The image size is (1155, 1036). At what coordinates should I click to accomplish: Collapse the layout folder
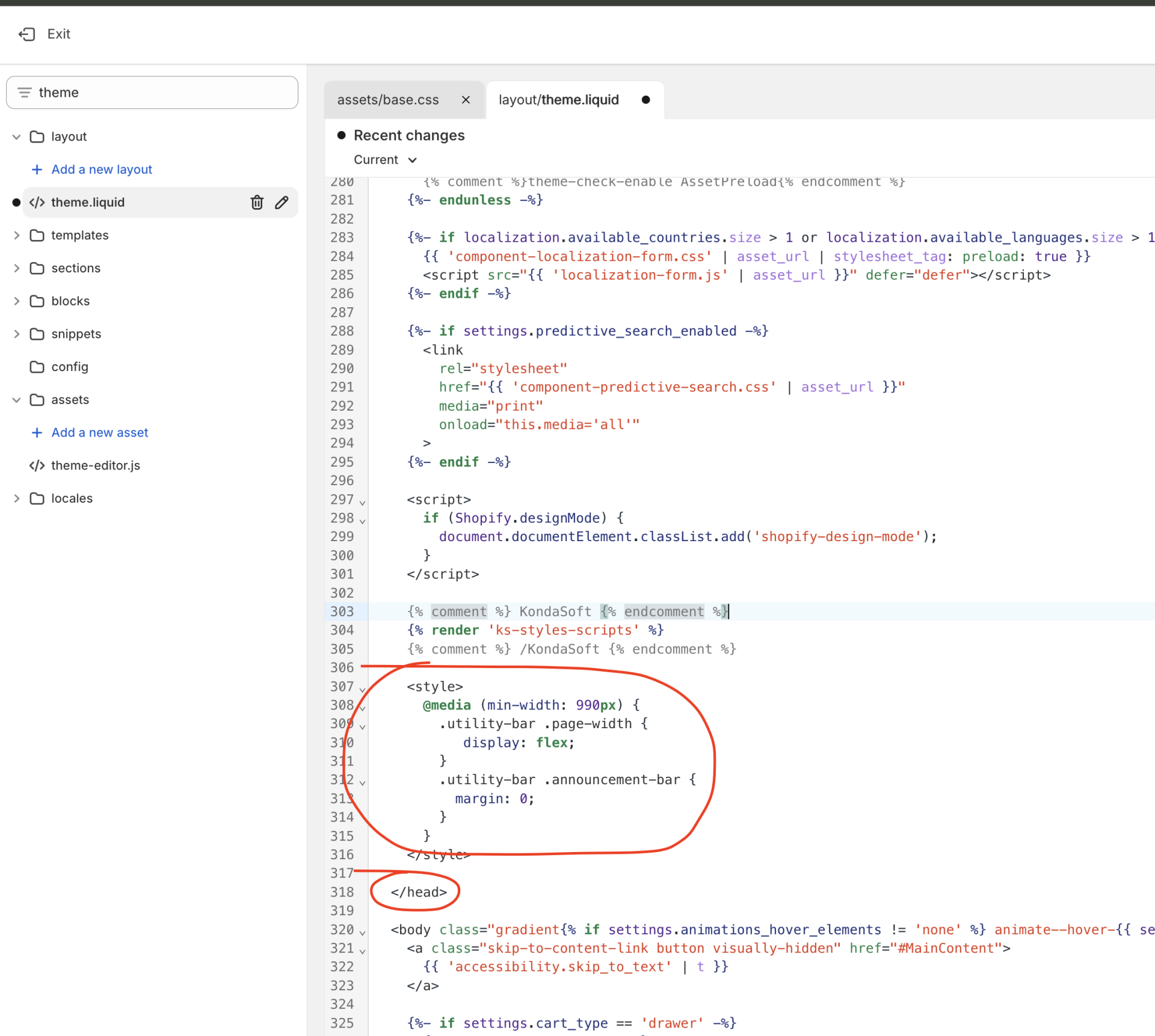[17, 137]
